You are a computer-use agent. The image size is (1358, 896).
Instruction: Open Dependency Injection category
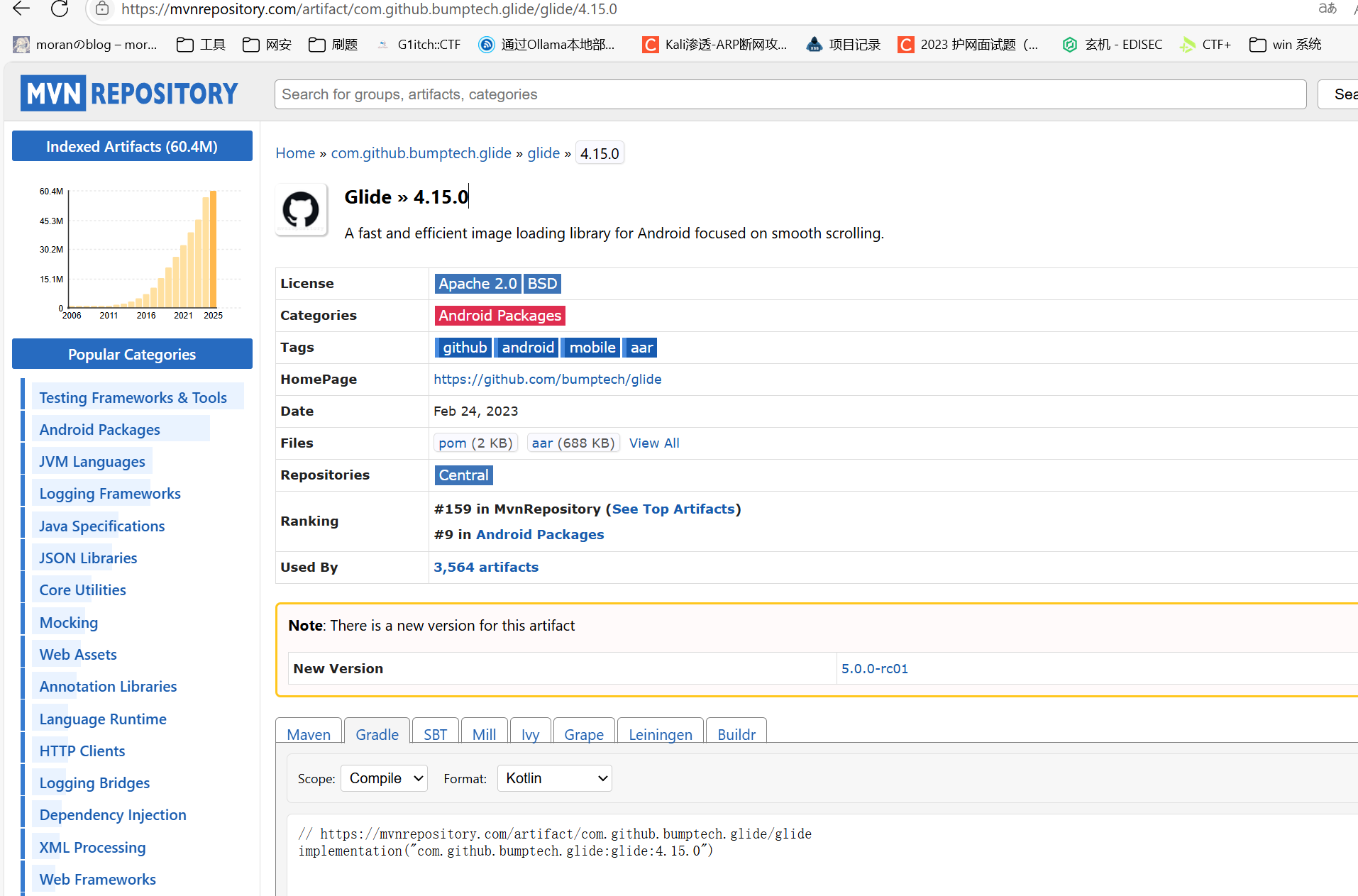point(113,815)
